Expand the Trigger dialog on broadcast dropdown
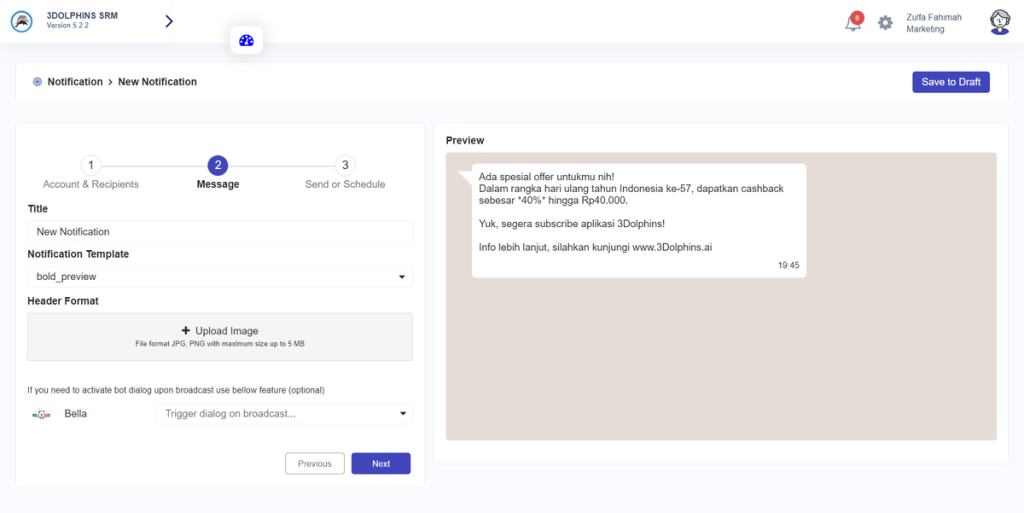 283,414
